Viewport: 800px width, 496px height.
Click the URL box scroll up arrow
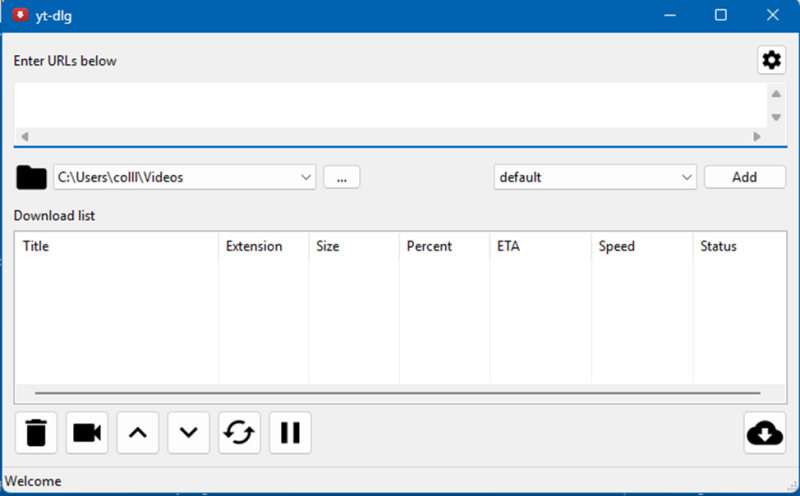(776, 94)
